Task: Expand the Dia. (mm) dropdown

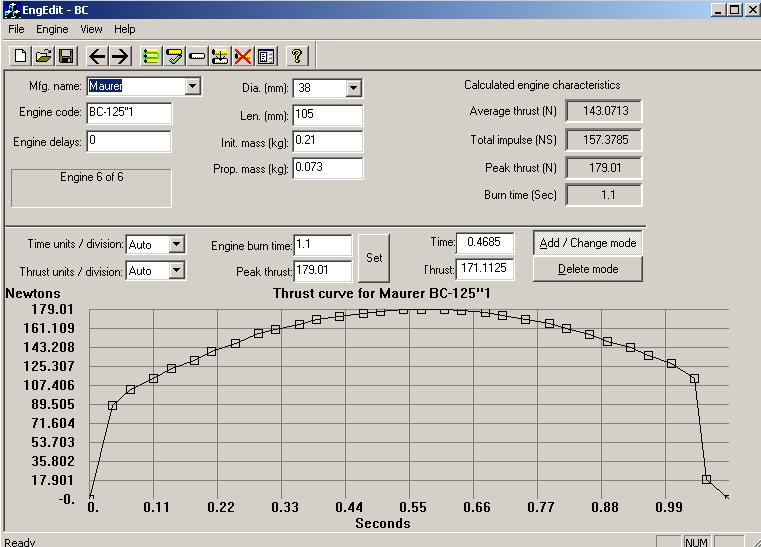Action: (353, 88)
